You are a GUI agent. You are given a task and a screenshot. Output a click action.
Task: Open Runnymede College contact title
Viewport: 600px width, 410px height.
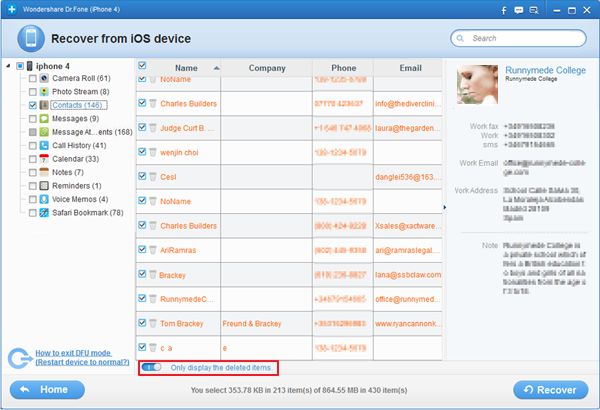[x=545, y=70]
